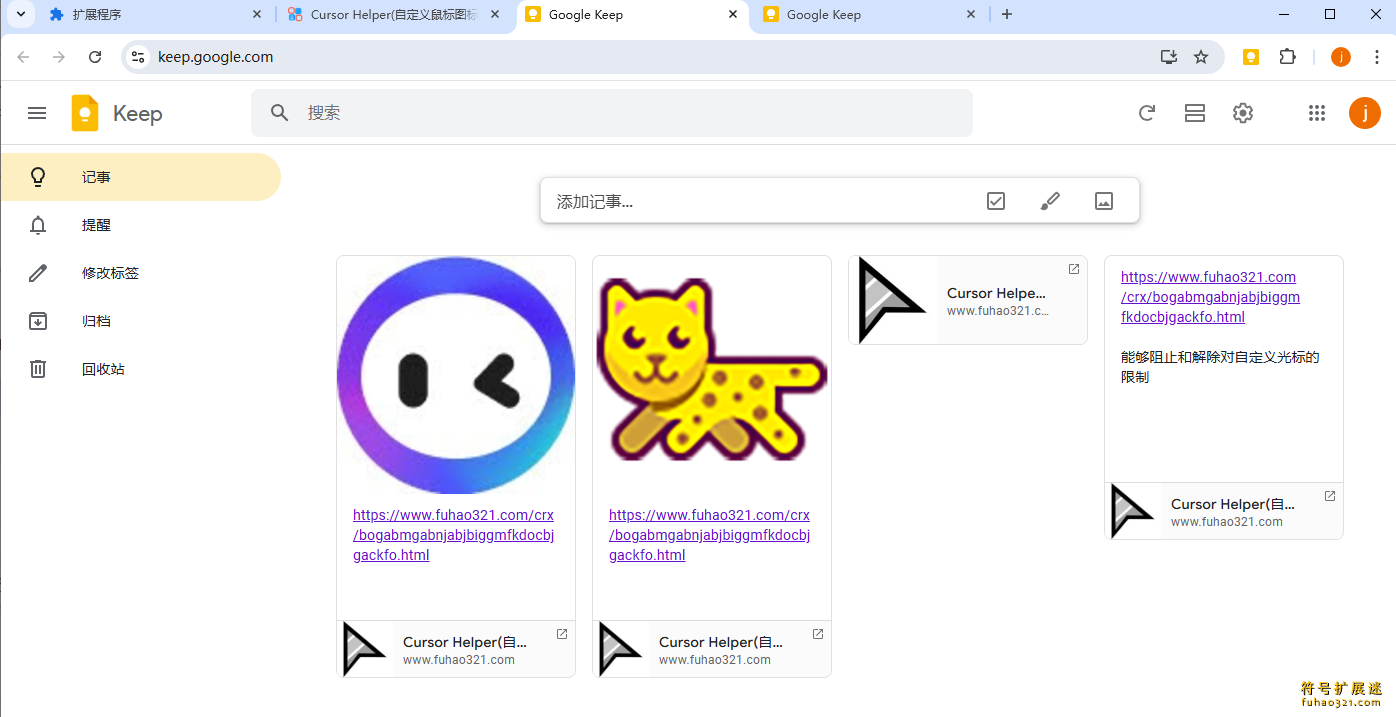The width and height of the screenshot is (1396, 717).
Task: Switch to list view layout icon
Action: pyautogui.click(x=1195, y=113)
